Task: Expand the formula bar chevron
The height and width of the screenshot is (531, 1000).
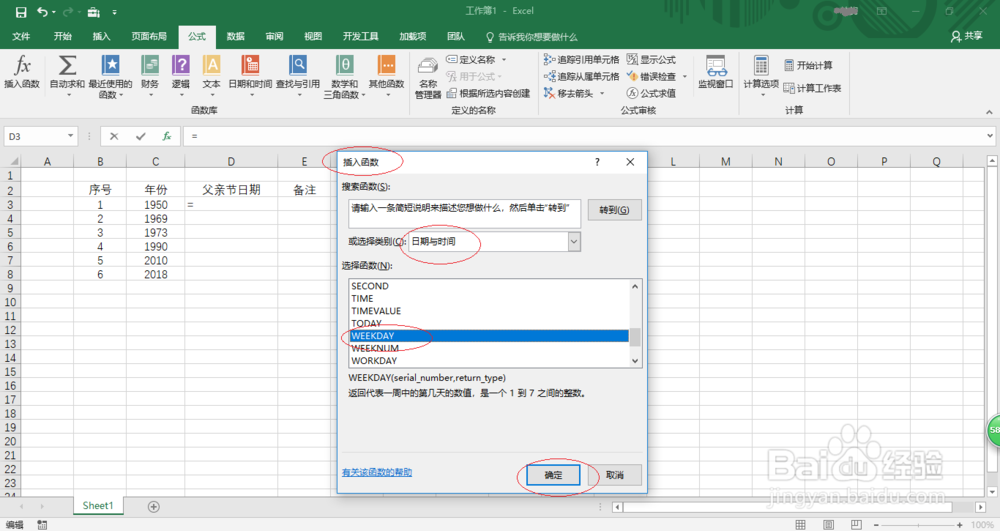Action: pyautogui.click(x=989, y=136)
